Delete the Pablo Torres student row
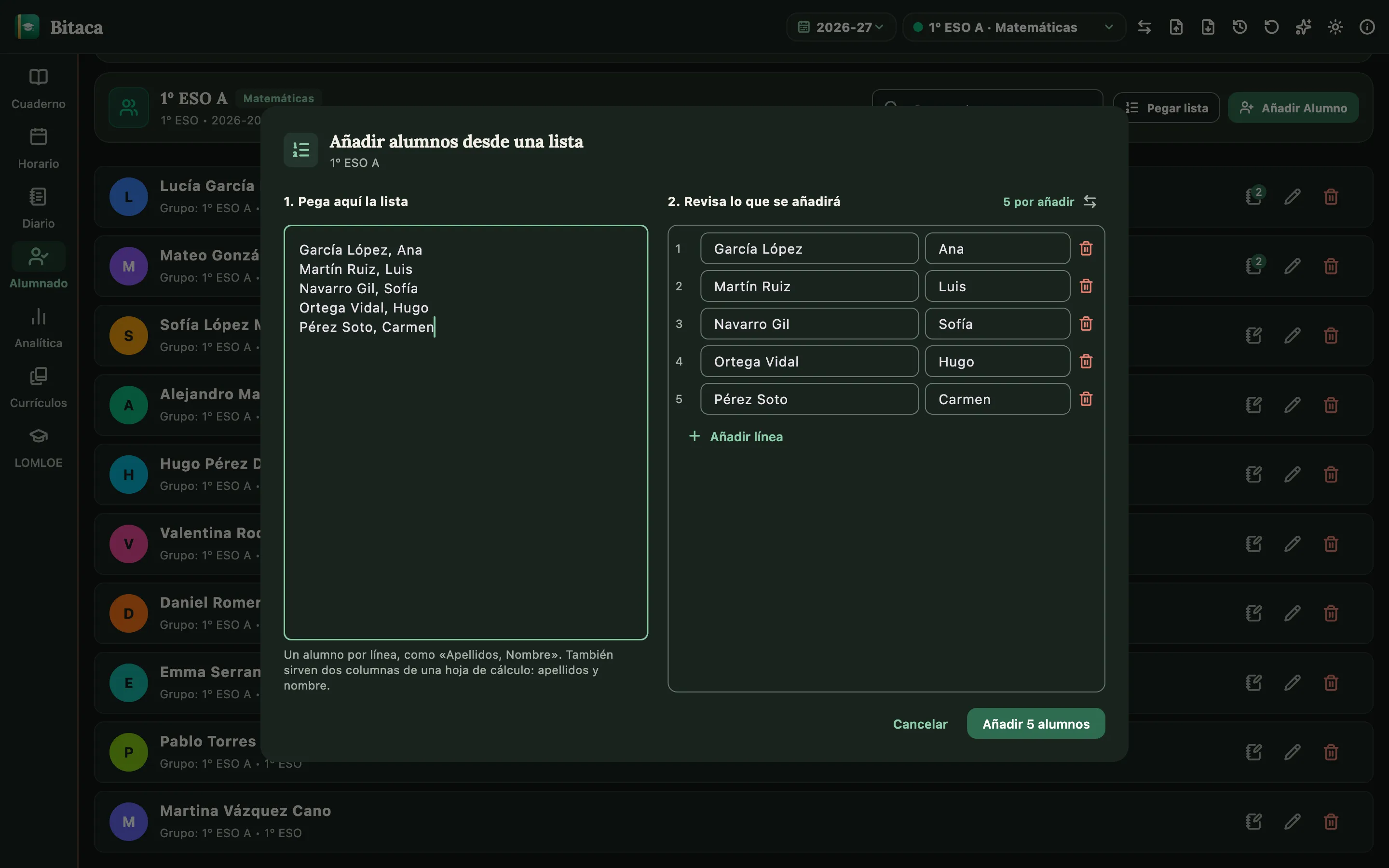Screen dimensions: 1389x868 click(x=1331, y=752)
